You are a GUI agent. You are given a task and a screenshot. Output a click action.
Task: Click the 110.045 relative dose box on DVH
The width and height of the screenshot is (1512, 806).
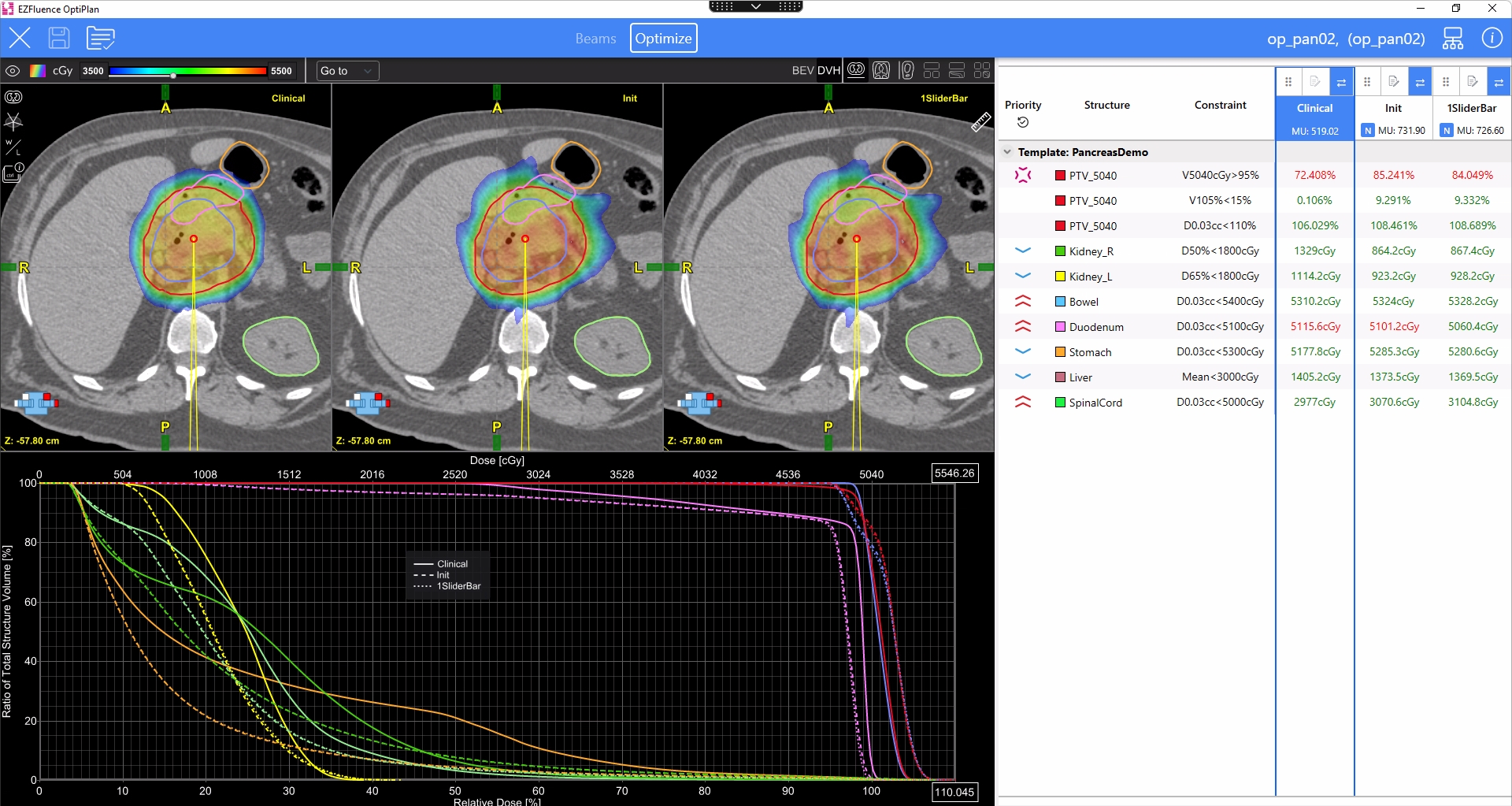pyautogui.click(x=954, y=792)
